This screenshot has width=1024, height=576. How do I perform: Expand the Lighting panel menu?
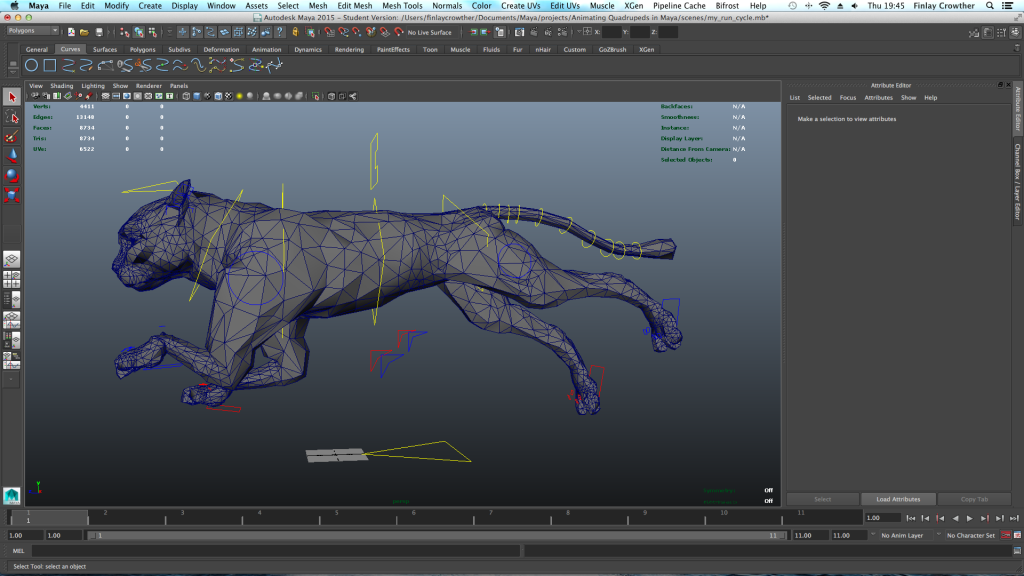[93, 86]
